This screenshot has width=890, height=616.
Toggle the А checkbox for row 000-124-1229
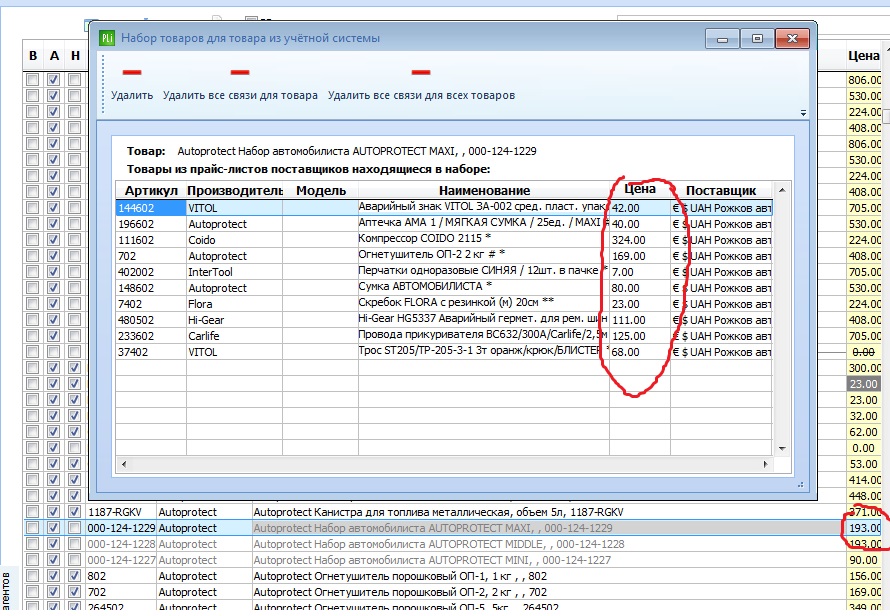coord(53,527)
